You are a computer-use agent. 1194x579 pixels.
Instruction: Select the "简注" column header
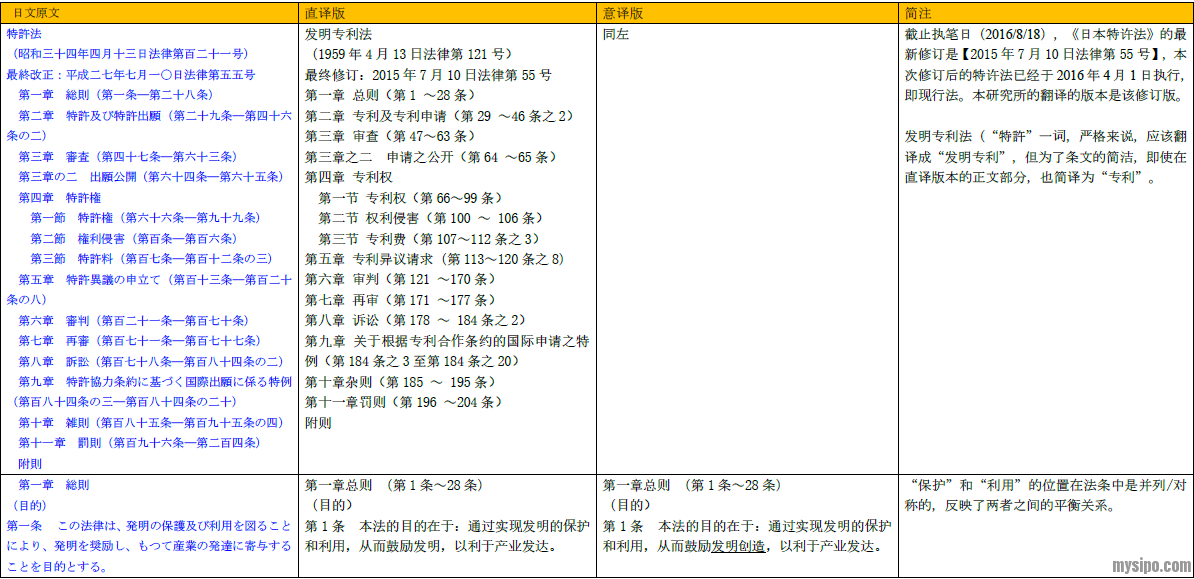917,13
